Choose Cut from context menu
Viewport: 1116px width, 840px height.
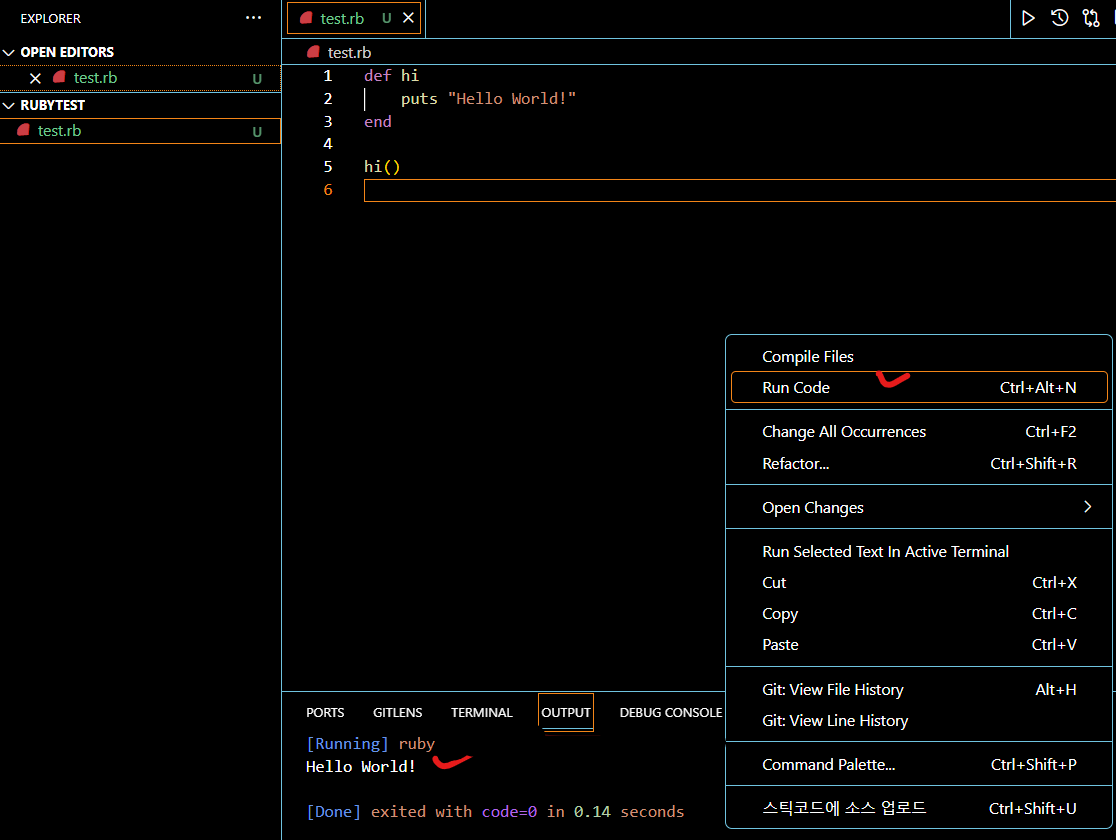(918, 582)
